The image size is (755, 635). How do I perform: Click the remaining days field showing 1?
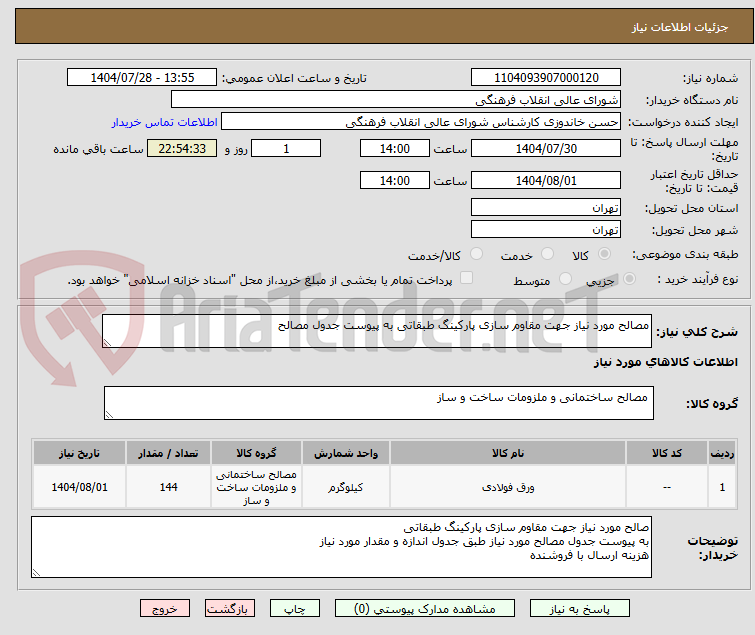[286, 148]
